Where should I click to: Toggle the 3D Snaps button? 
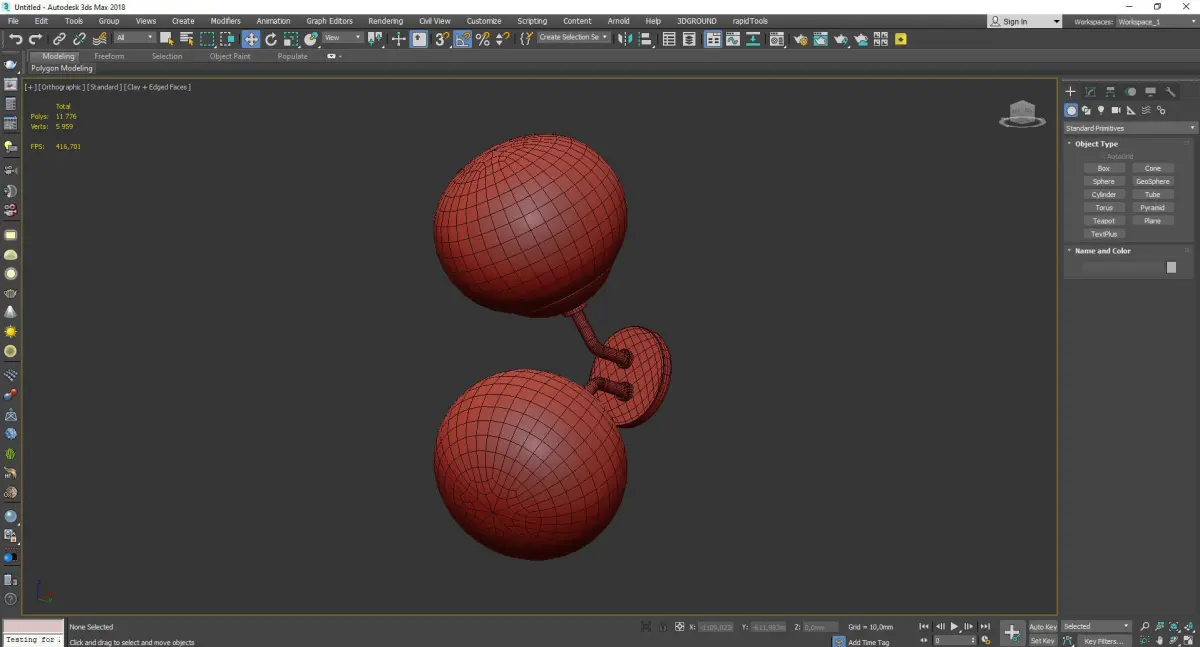[441, 39]
